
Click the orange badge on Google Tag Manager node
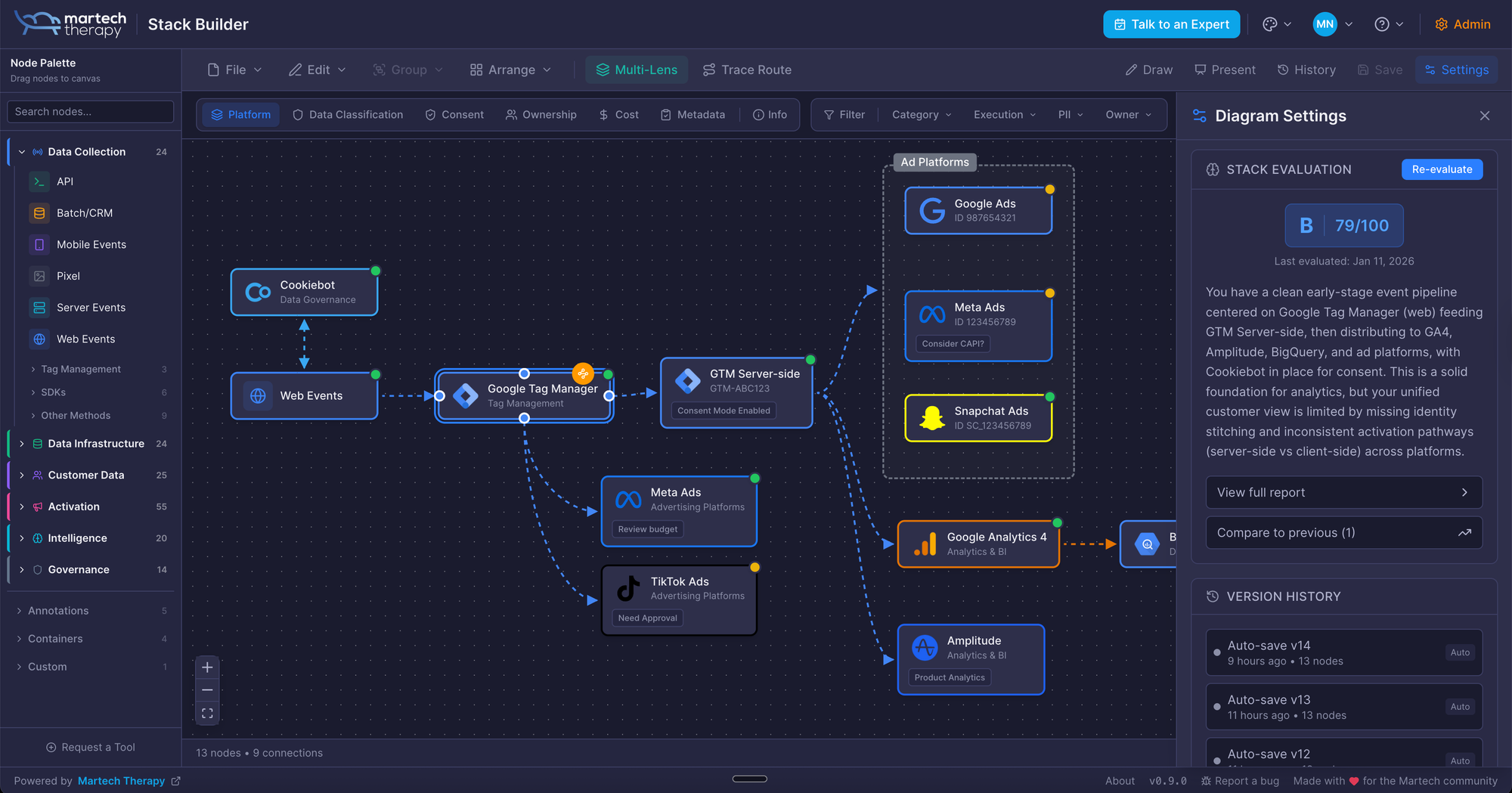(583, 373)
